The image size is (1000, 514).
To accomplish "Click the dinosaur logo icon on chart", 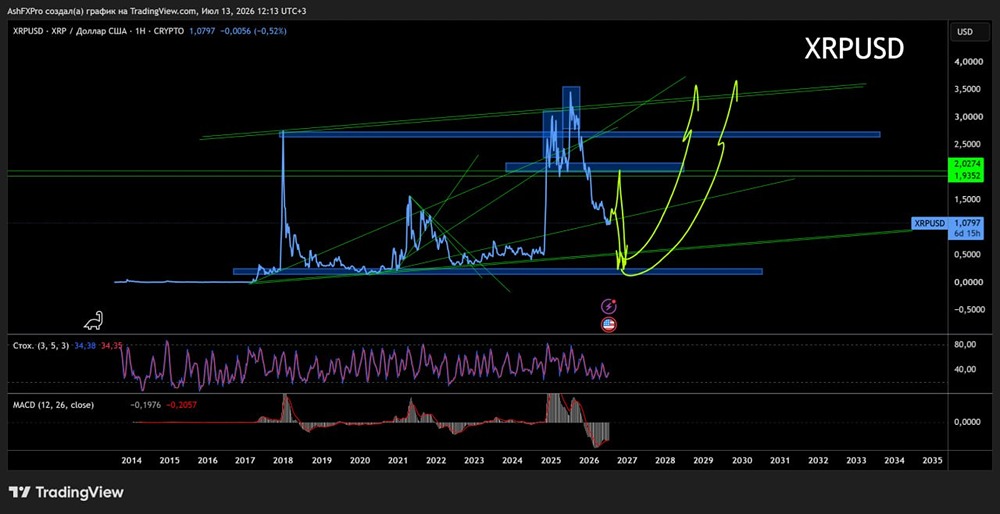I will coord(94,321).
